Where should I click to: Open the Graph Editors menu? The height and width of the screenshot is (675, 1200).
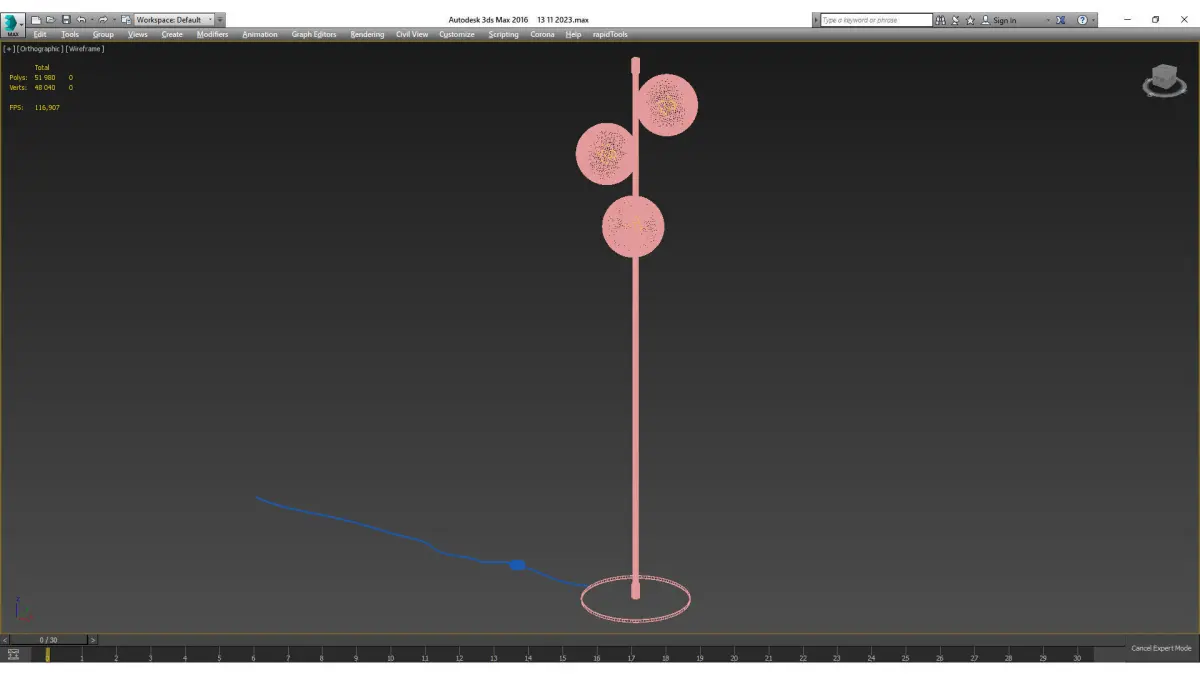pyautogui.click(x=314, y=34)
